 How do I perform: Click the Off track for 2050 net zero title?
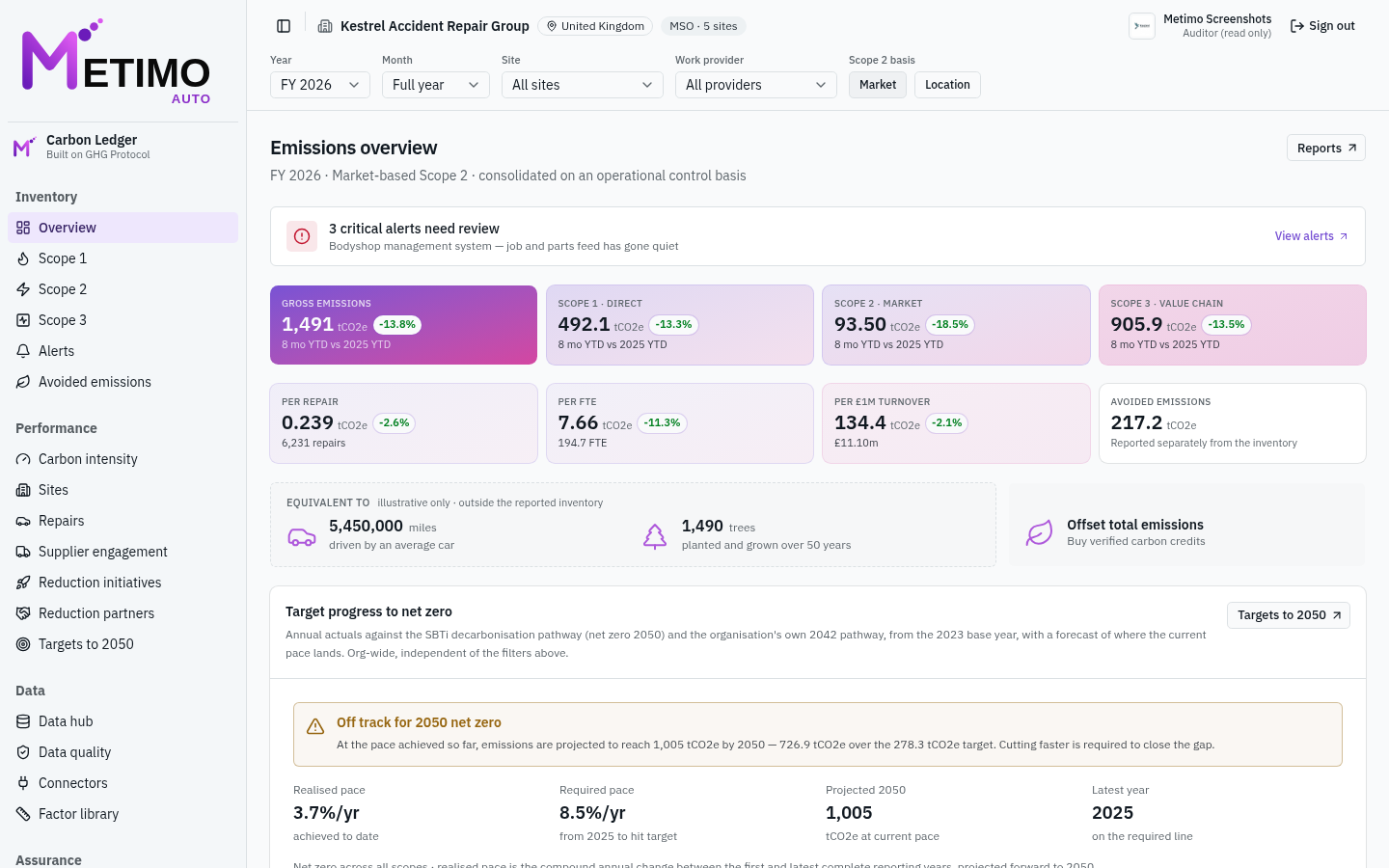point(419,722)
